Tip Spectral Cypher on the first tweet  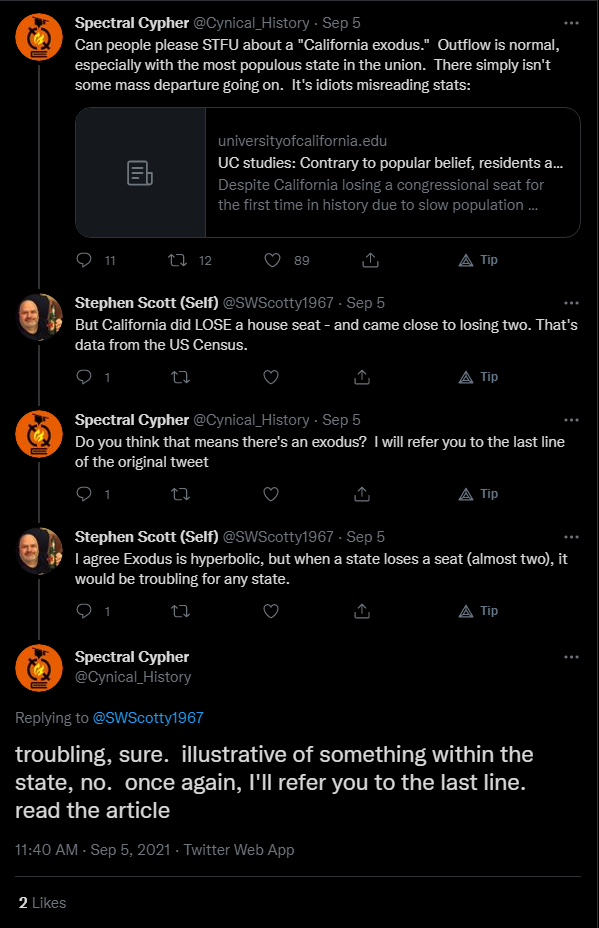point(478,260)
